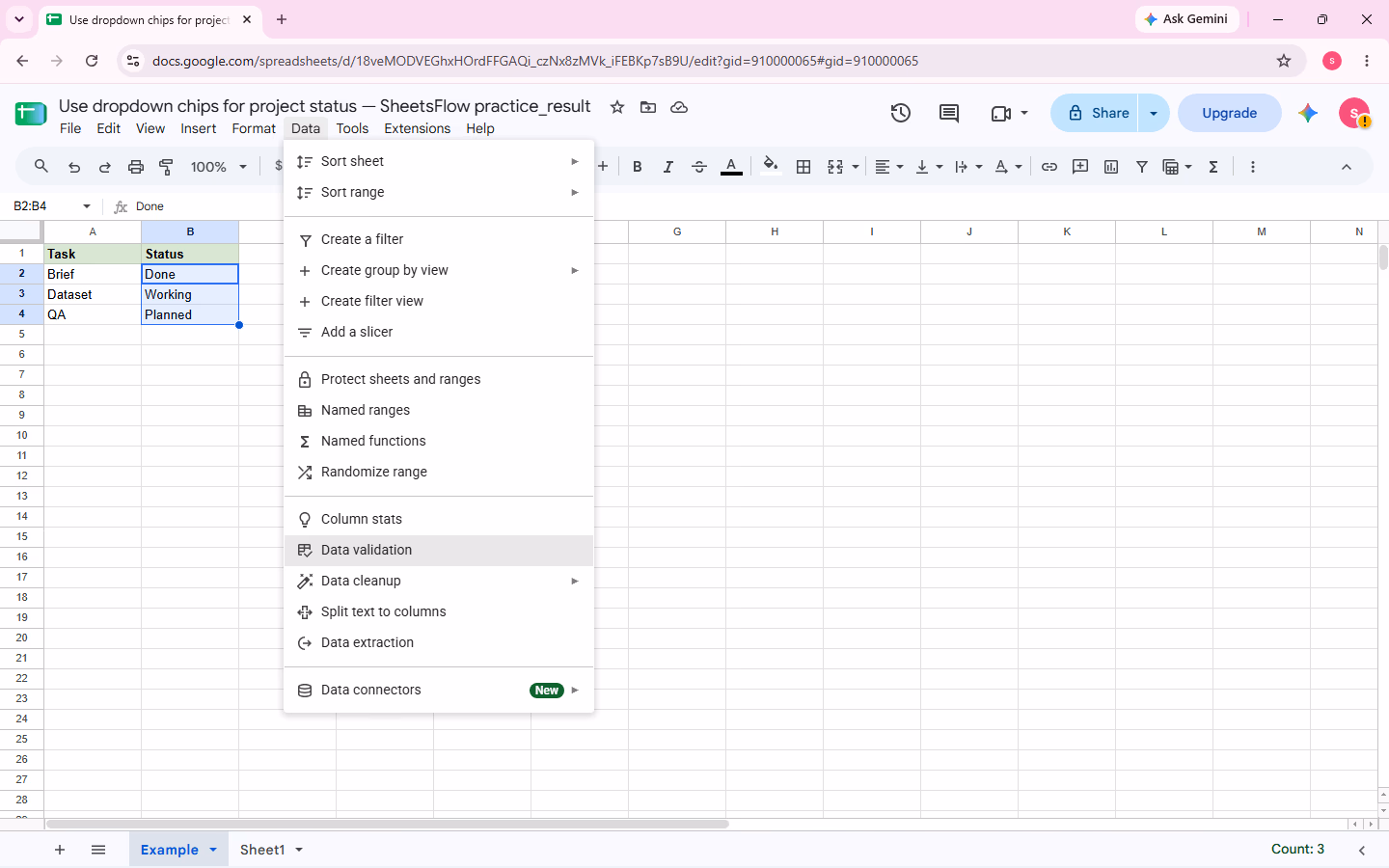The image size is (1389, 868).
Task: Click the insert link icon
Action: tap(1049, 167)
